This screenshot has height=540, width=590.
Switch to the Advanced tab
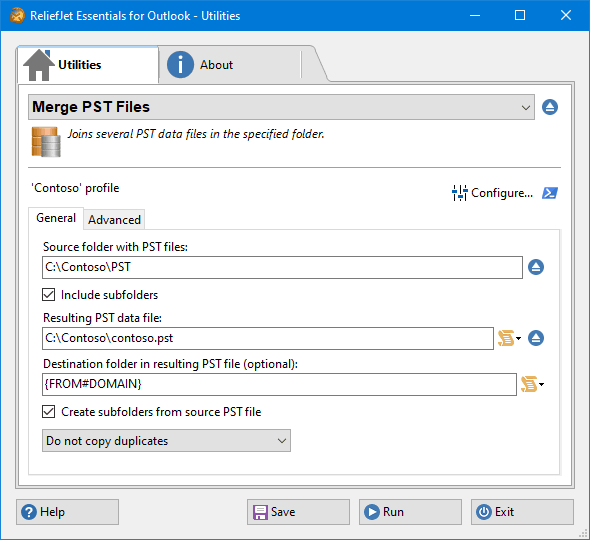point(114,220)
